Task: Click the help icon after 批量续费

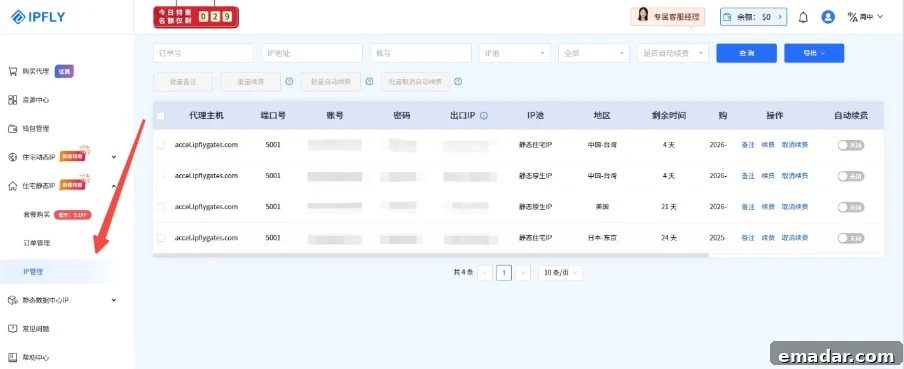Action: pyautogui.click(x=289, y=82)
